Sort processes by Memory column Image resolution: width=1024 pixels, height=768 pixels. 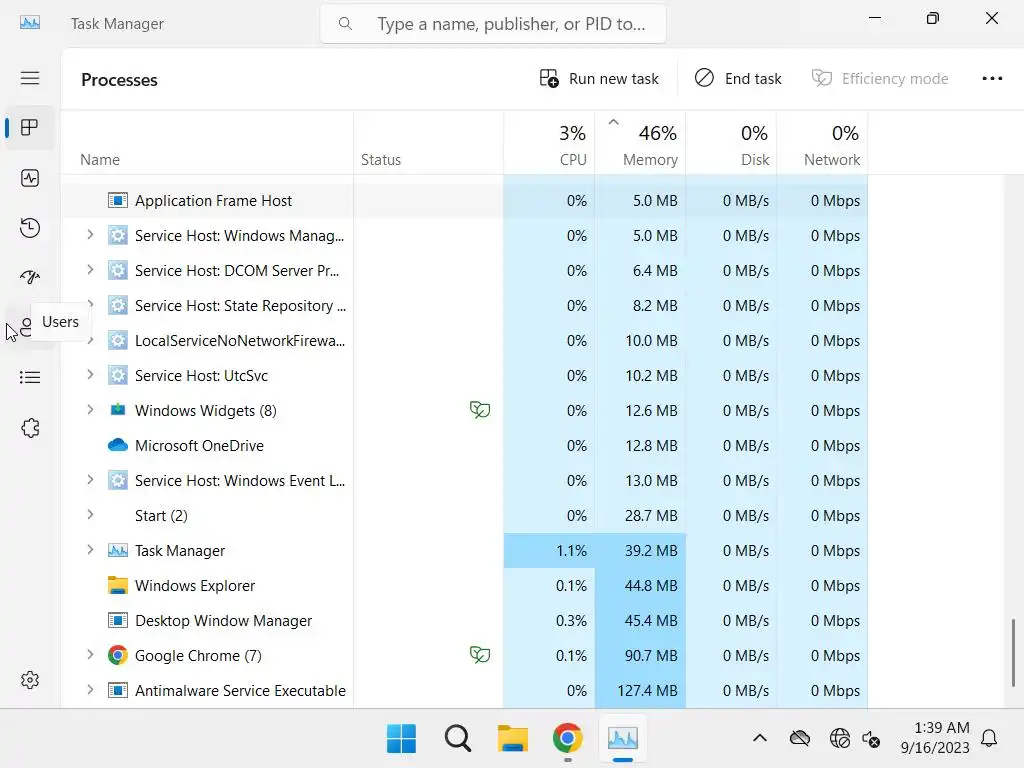641,144
